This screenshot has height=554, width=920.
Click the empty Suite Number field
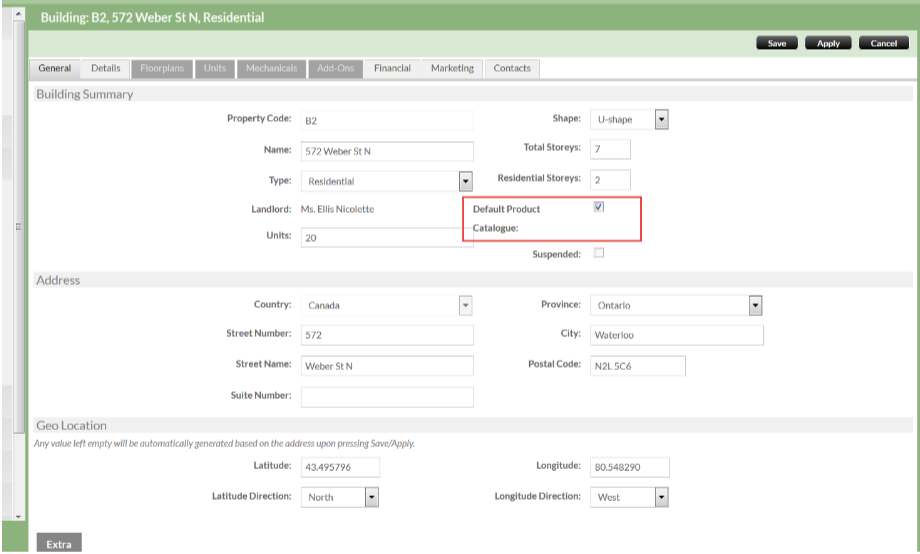386,397
